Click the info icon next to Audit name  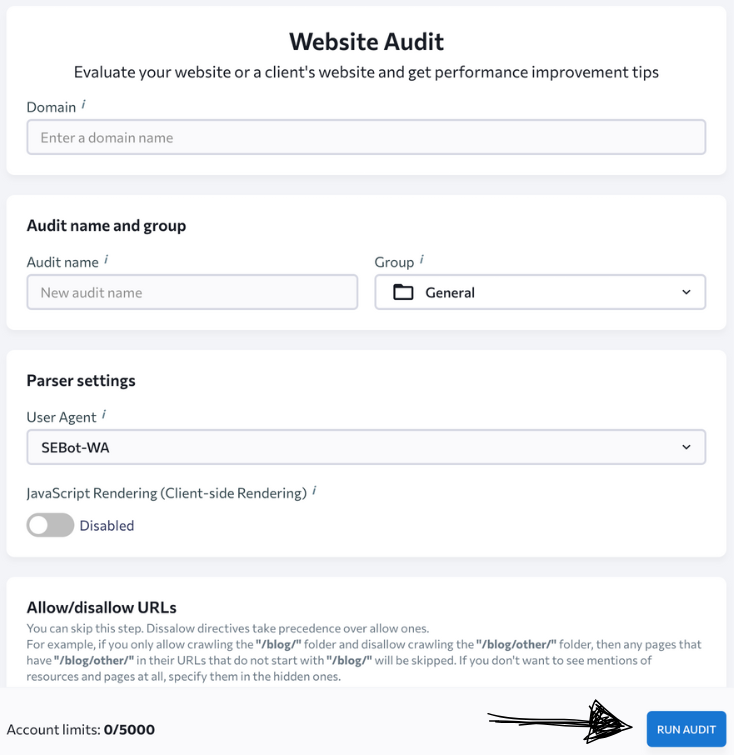tap(106, 260)
